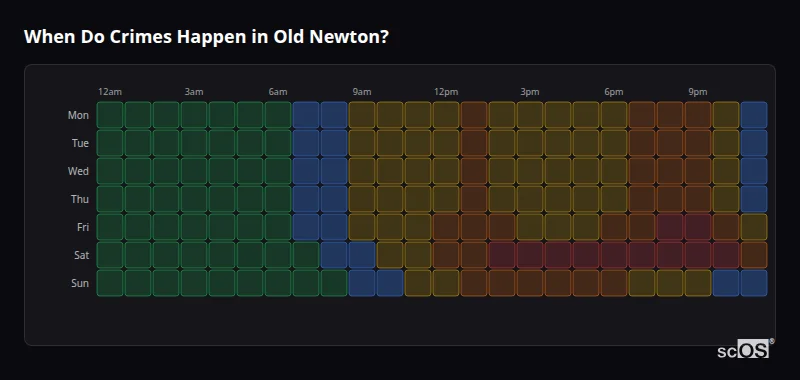Select the 9am column label
The width and height of the screenshot is (800, 380).
click(362, 92)
